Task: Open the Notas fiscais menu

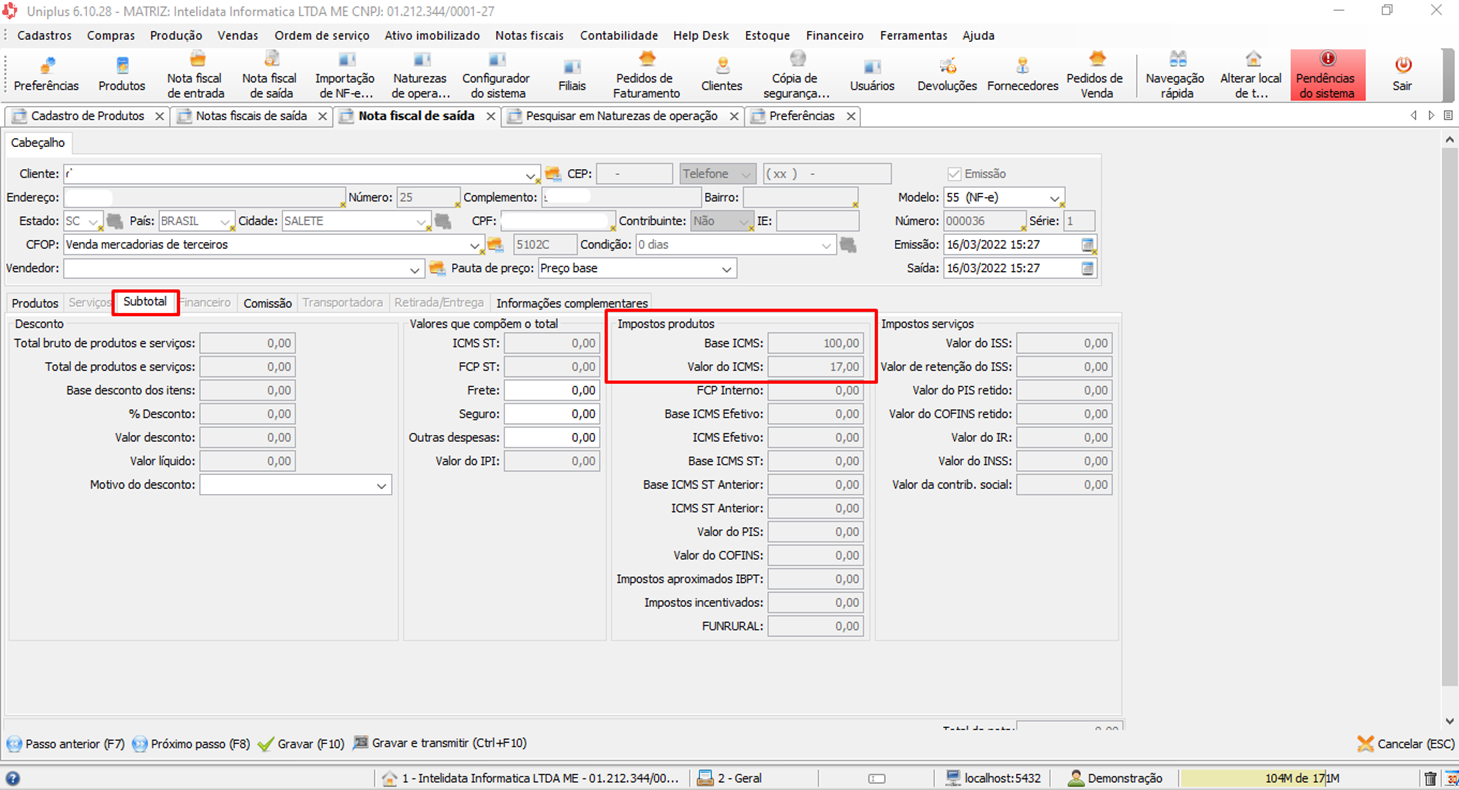Action: pos(529,35)
